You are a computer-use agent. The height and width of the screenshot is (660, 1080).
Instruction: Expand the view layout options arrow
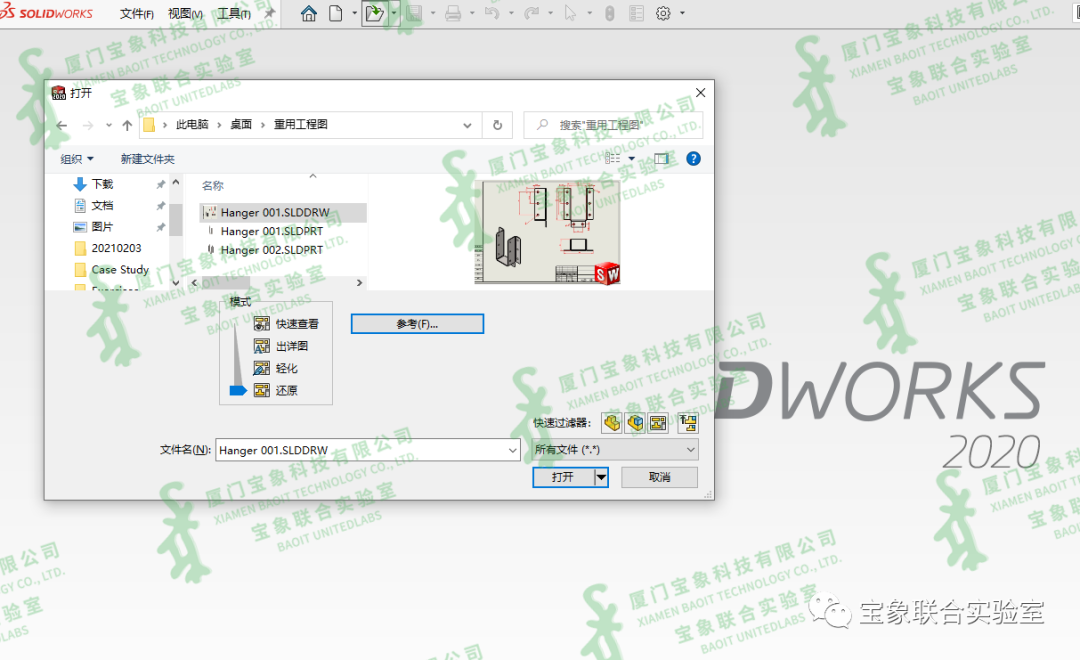click(632, 158)
